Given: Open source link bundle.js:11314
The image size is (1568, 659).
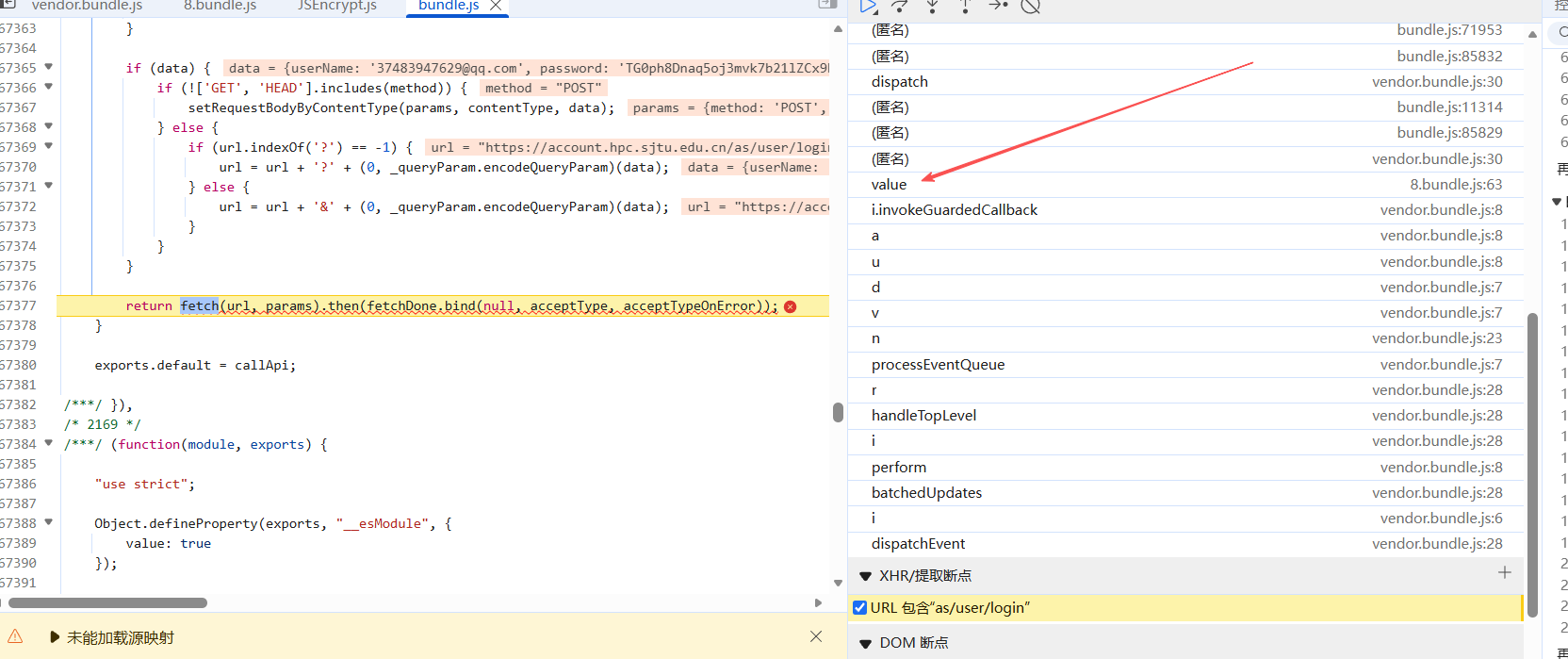Looking at the screenshot, I should [x=1449, y=107].
